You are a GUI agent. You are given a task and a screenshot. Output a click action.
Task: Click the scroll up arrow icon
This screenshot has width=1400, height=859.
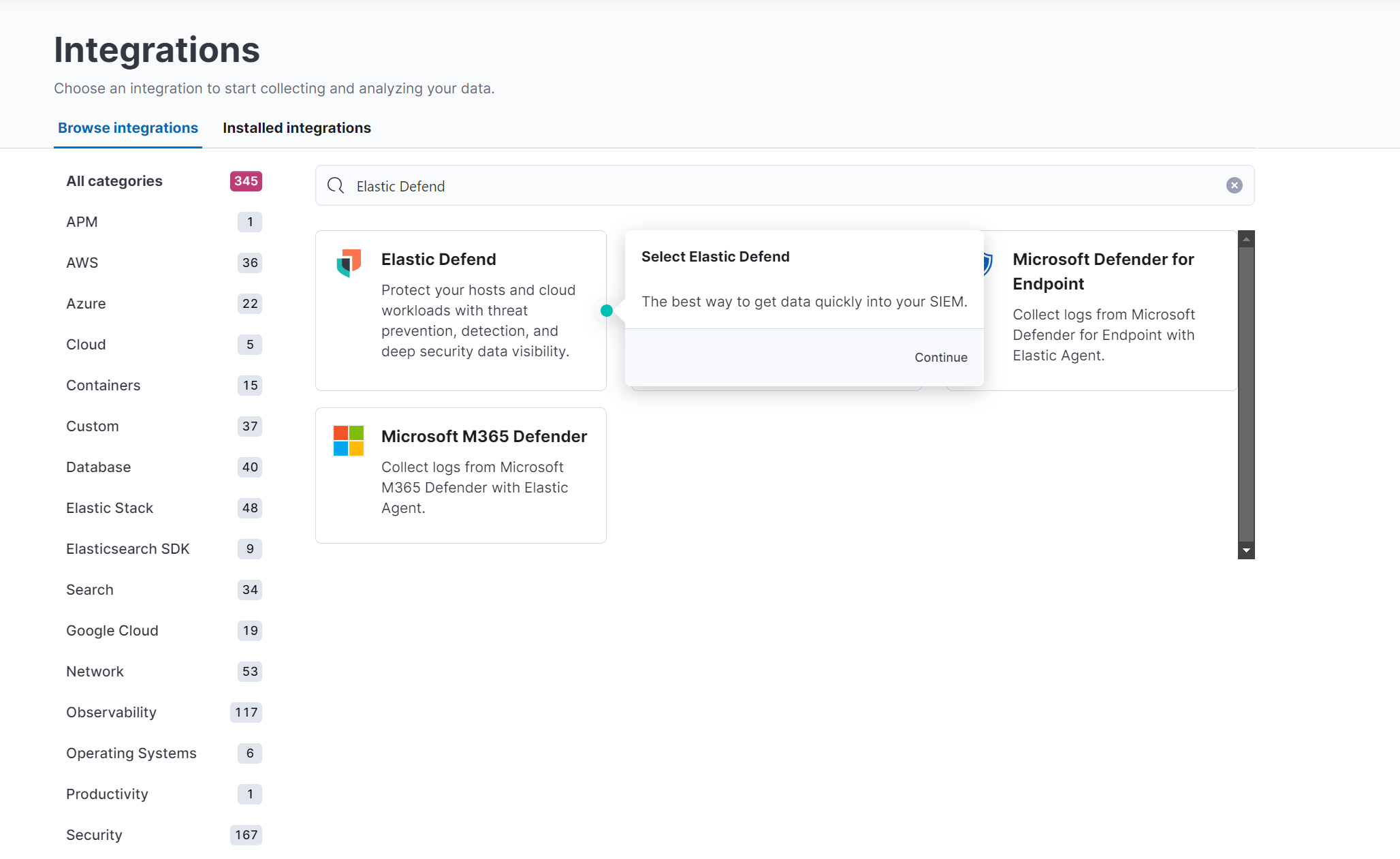pyautogui.click(x=1246, y=237)
